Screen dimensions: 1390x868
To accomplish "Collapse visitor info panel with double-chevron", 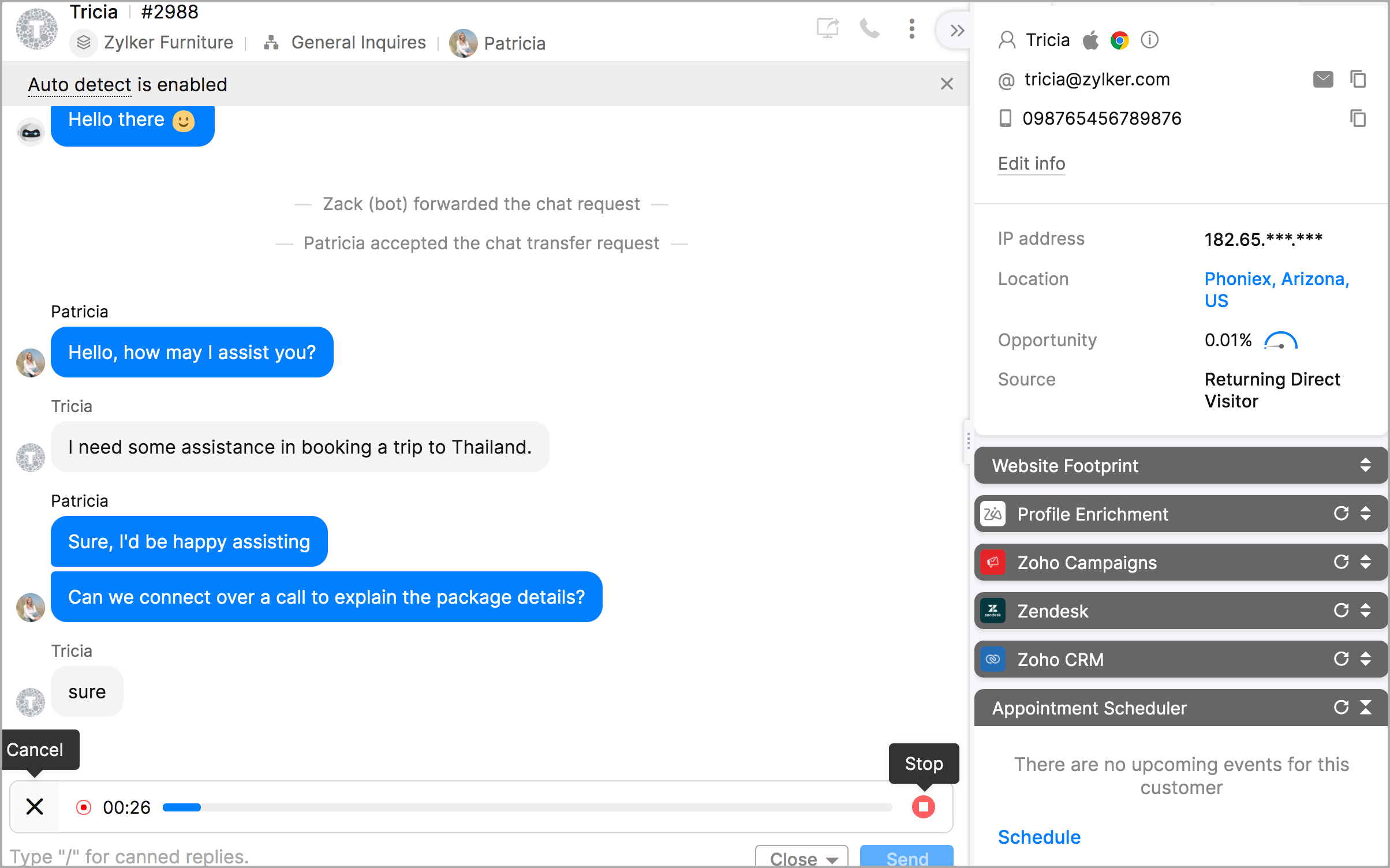I will point(956,31).
